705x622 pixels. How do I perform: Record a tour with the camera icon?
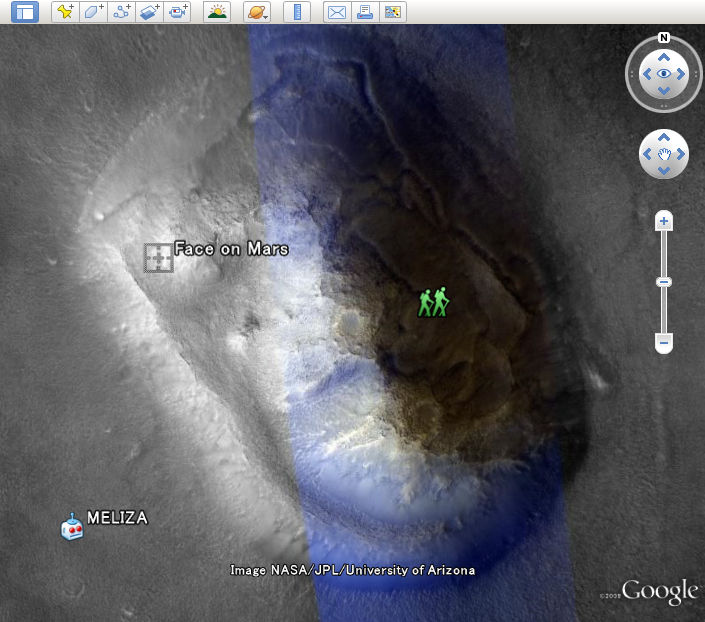click(177, 12)
